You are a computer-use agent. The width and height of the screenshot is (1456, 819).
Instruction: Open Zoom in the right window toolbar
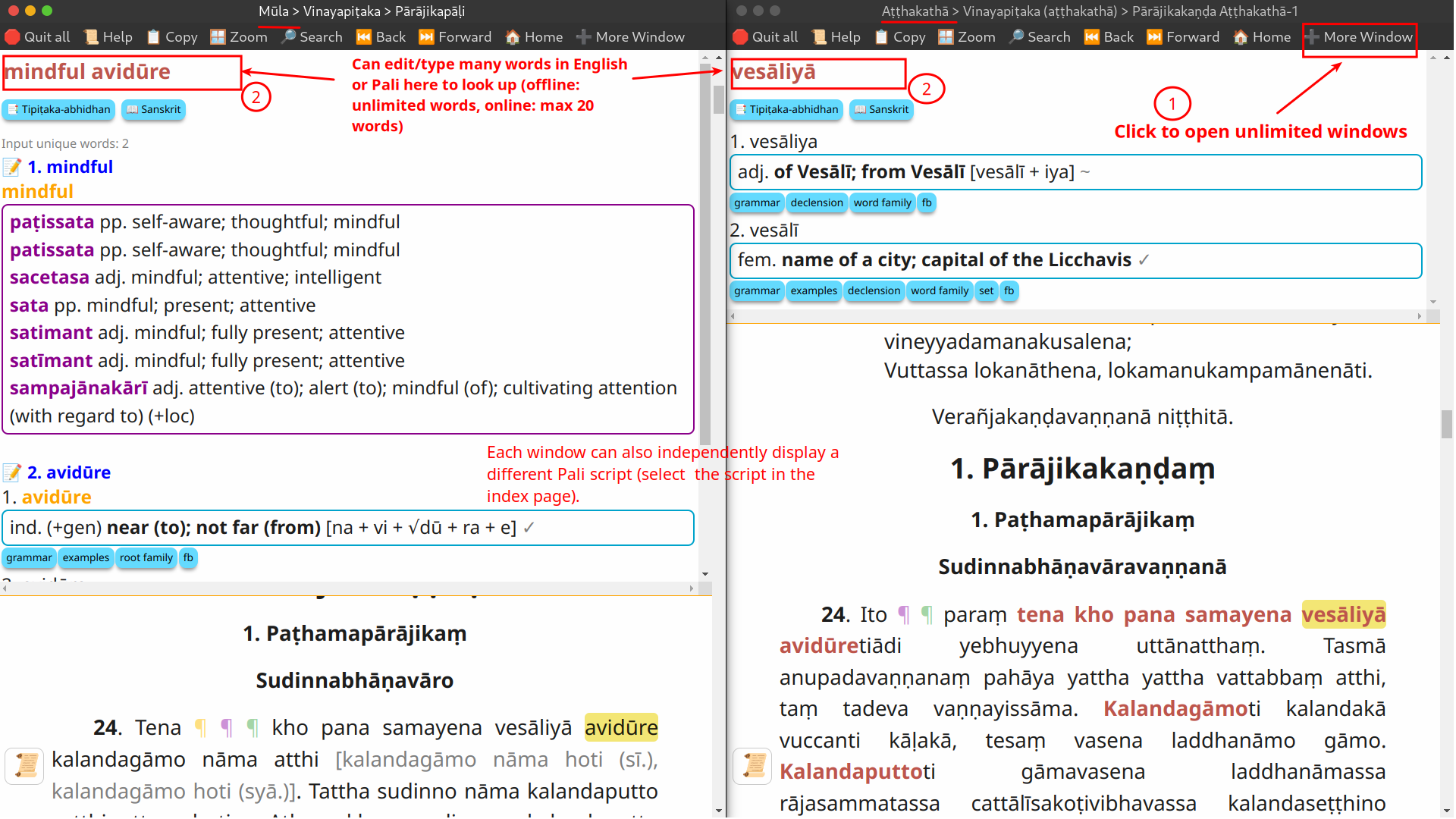pyautogui.click(x=967, y=36)
